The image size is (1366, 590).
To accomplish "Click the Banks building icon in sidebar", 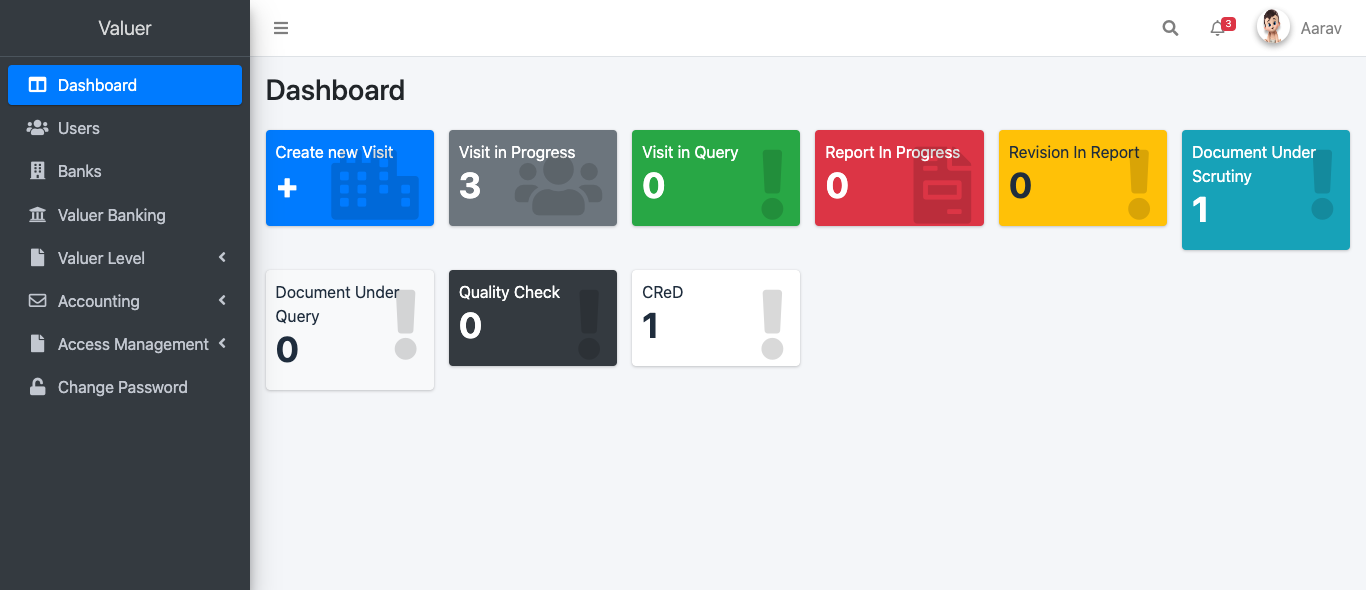I will click(37, 171).
